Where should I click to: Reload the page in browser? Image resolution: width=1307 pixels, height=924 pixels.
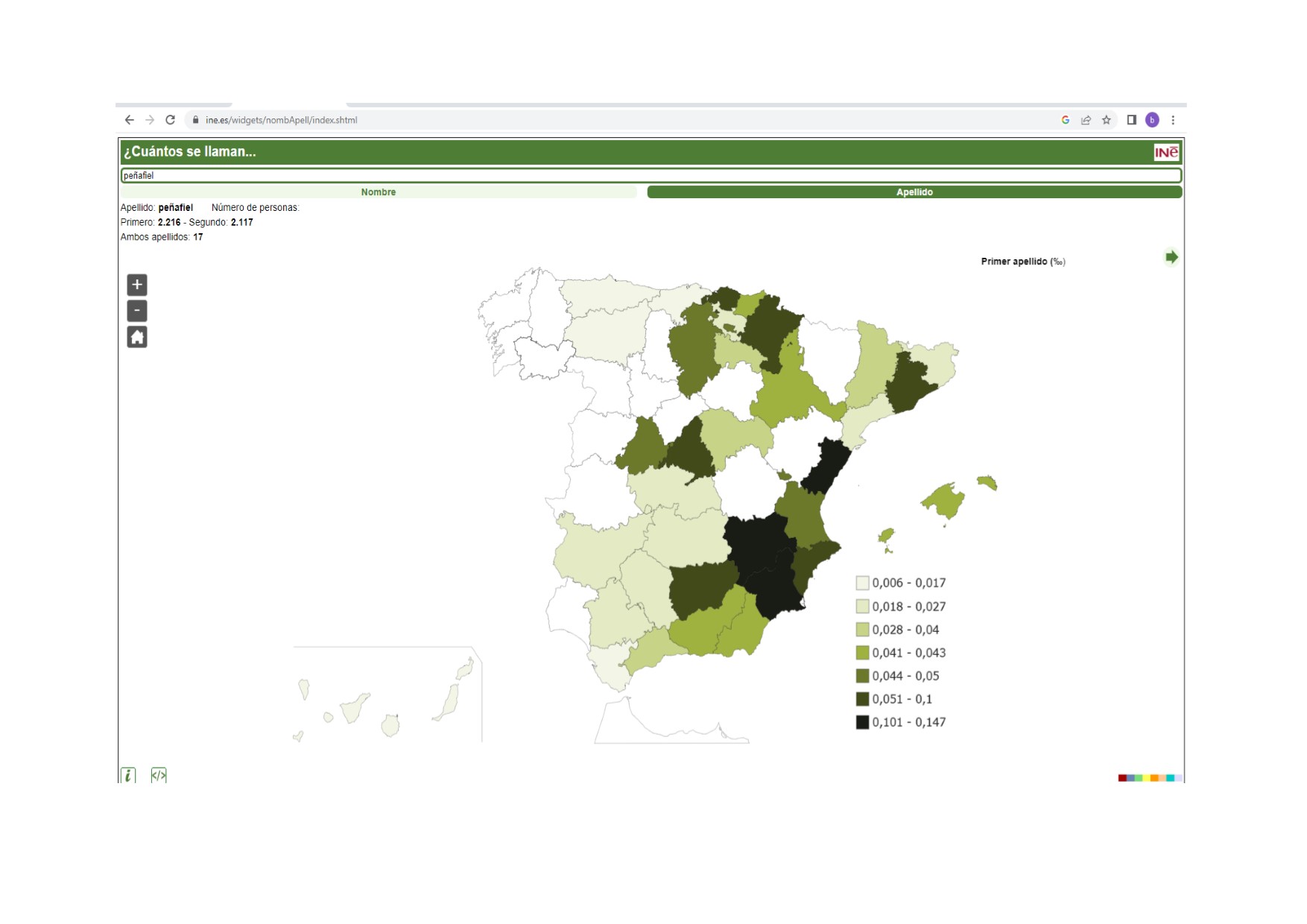[170, 120]
